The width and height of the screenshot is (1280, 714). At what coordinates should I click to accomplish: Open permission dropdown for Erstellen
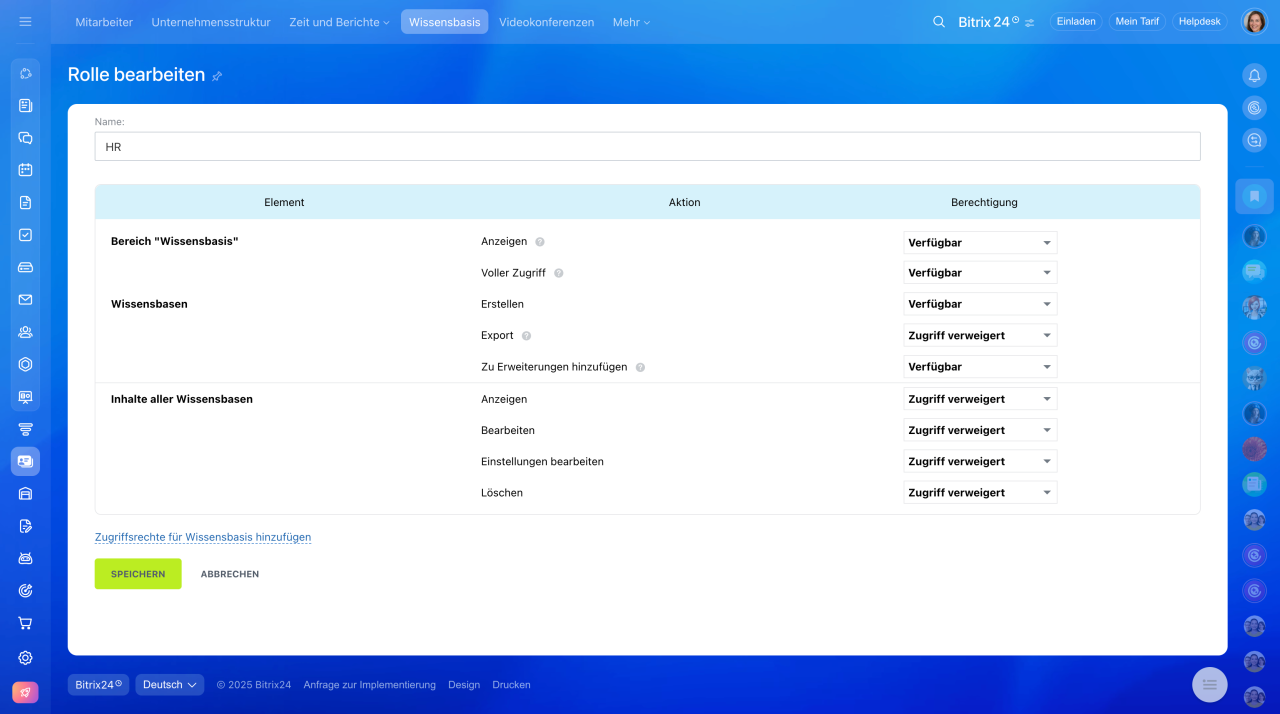[x=979, y=304]
